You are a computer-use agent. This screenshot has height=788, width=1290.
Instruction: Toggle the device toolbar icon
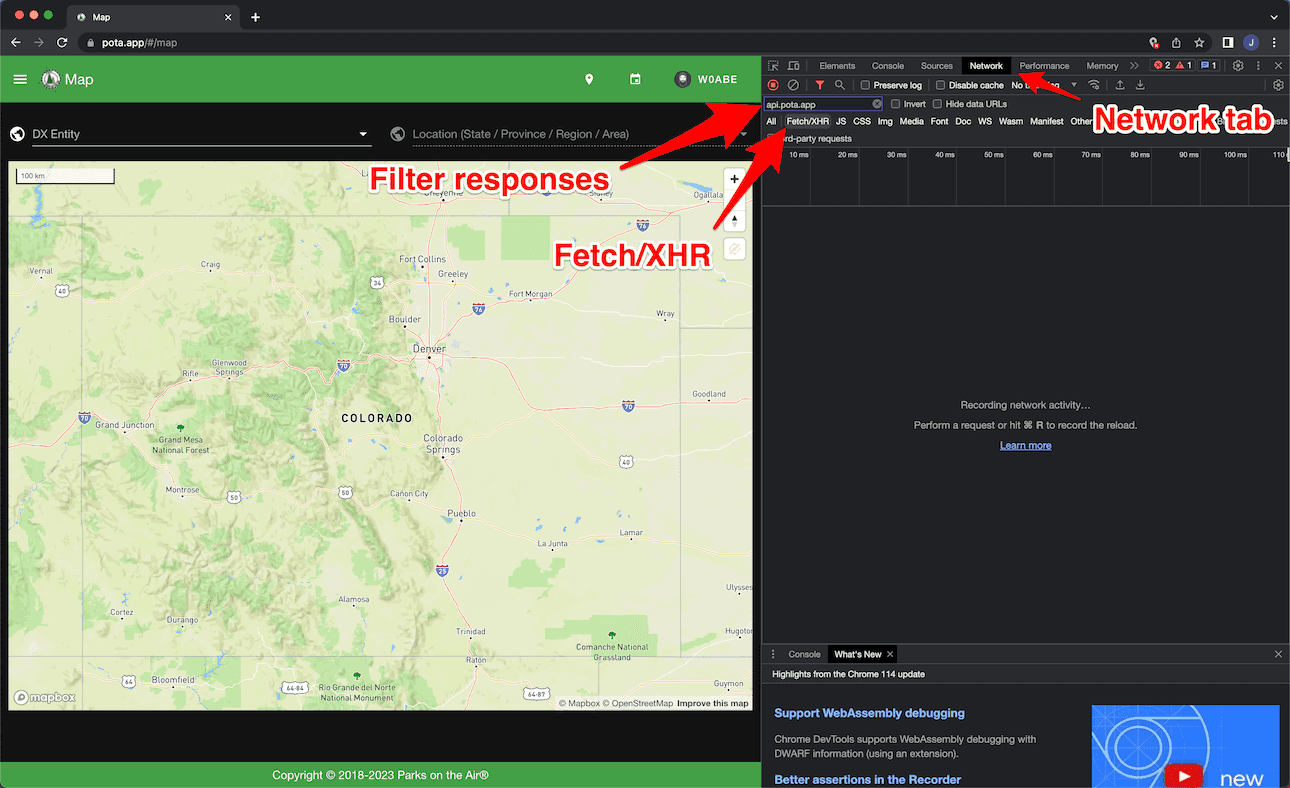(793, 66)
